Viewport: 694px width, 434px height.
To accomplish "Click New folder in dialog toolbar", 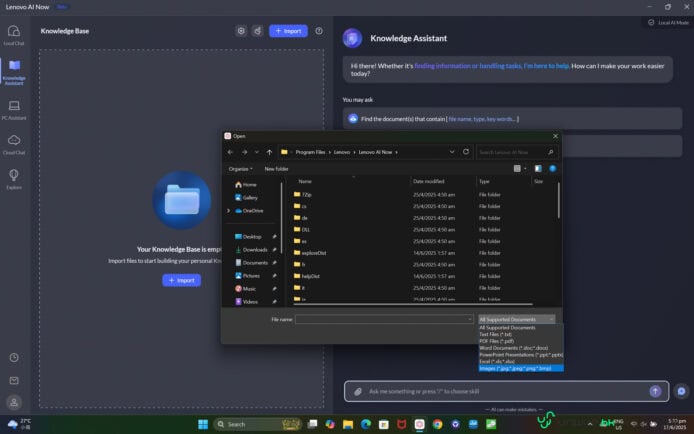I will 276,169.
